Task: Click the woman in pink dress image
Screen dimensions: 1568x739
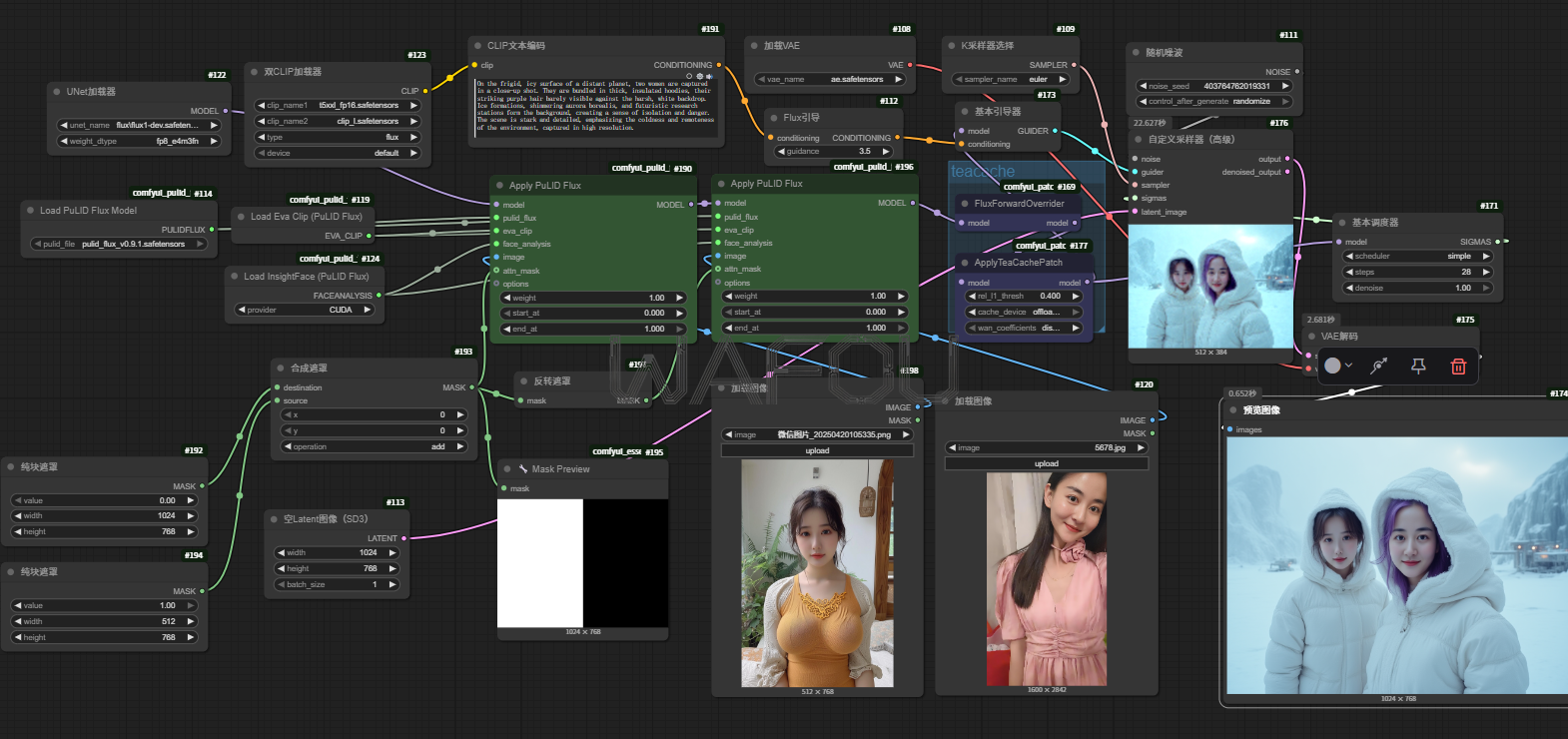Action: pos(1046,579)
